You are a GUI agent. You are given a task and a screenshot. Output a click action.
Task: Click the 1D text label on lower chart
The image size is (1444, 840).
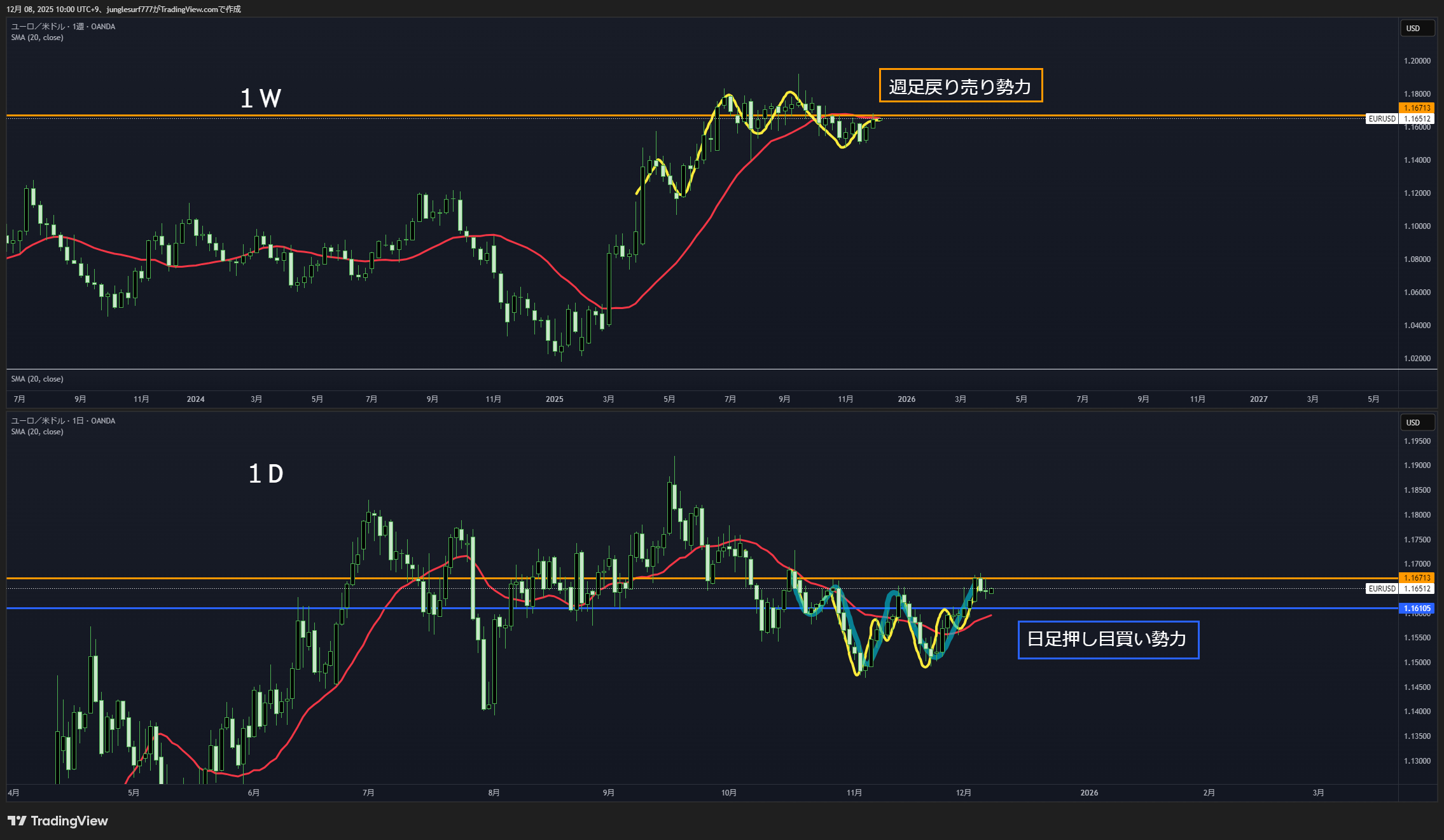(x=266, y=474)
